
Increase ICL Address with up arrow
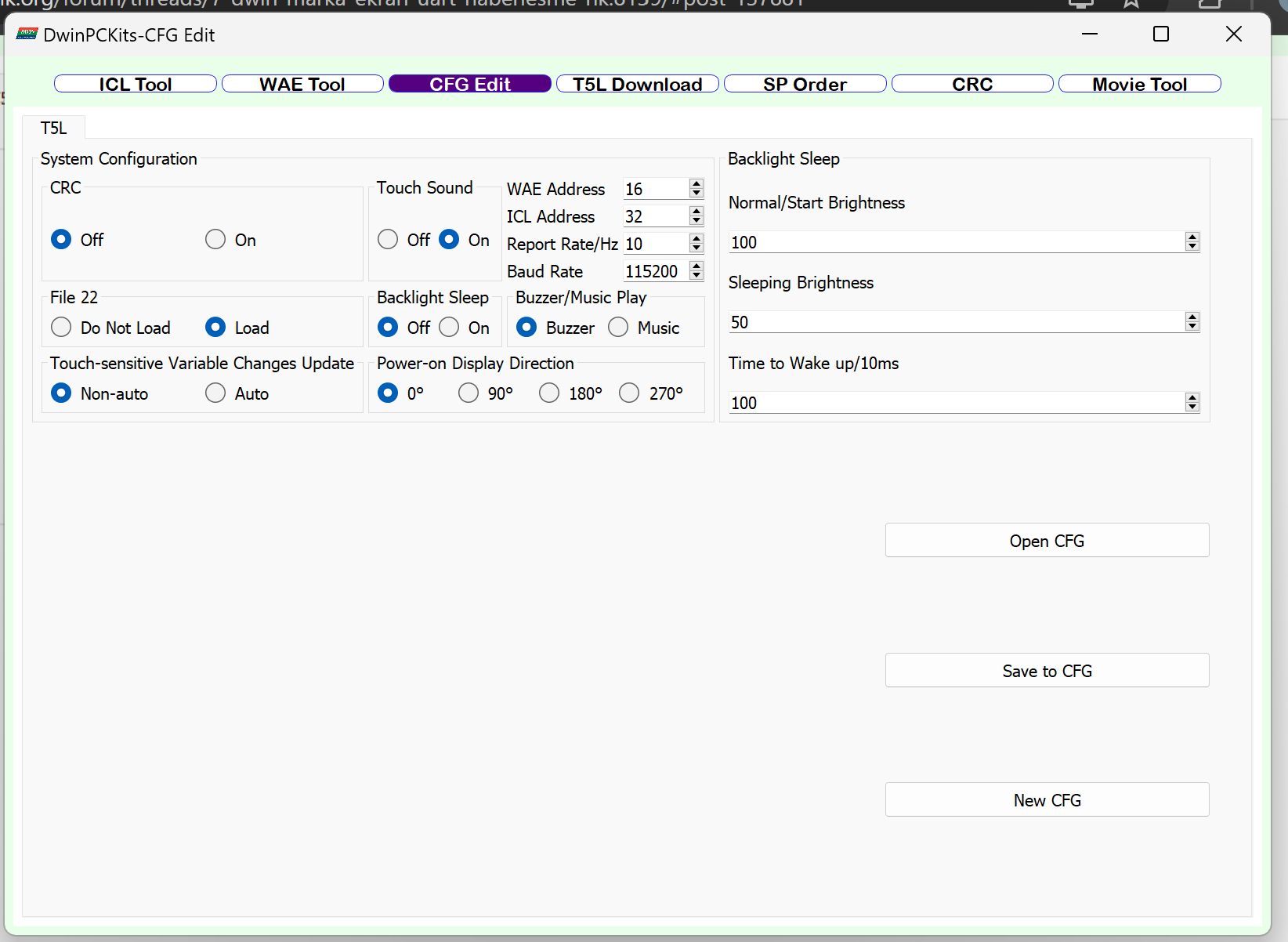point(696,211)
